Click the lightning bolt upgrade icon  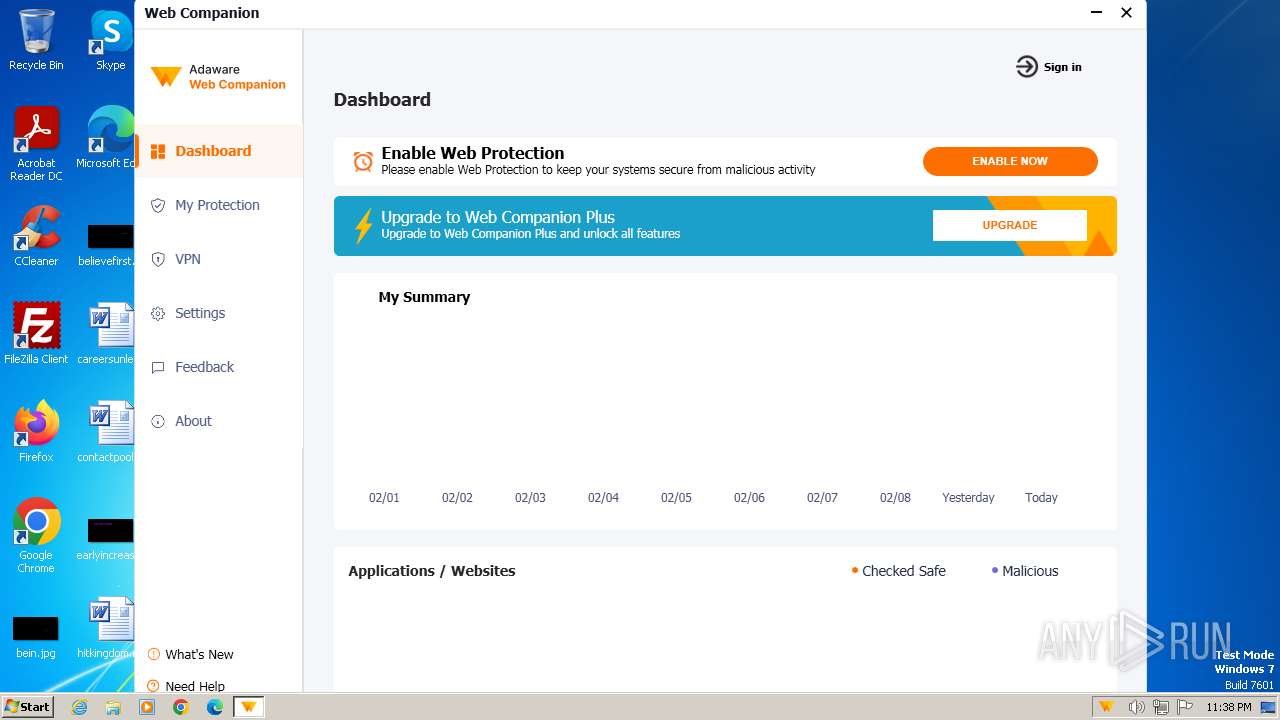click(364, 226)
